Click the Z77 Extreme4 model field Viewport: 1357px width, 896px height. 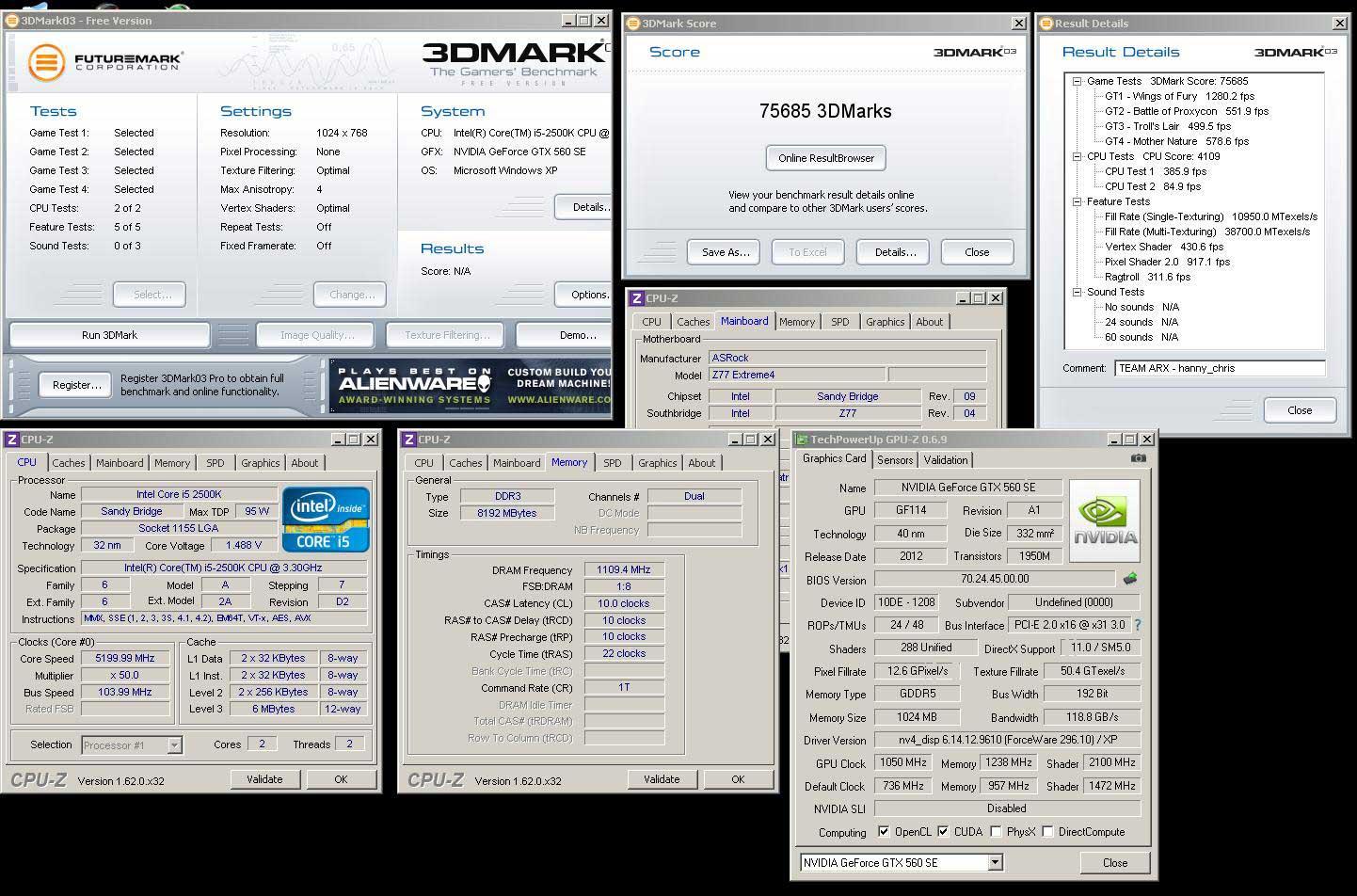coord(797,375)
